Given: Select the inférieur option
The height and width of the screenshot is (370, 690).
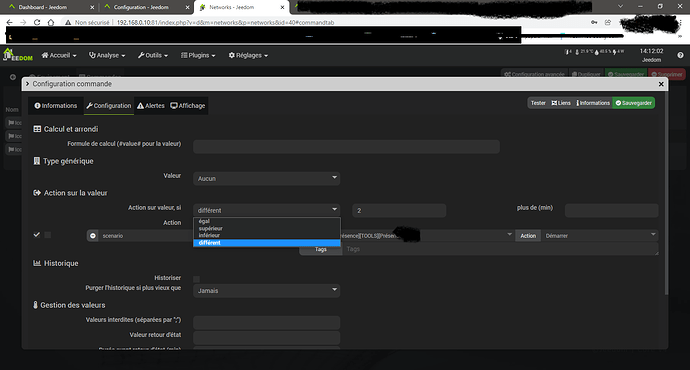Looking at the screenshot, I should 267,235.
